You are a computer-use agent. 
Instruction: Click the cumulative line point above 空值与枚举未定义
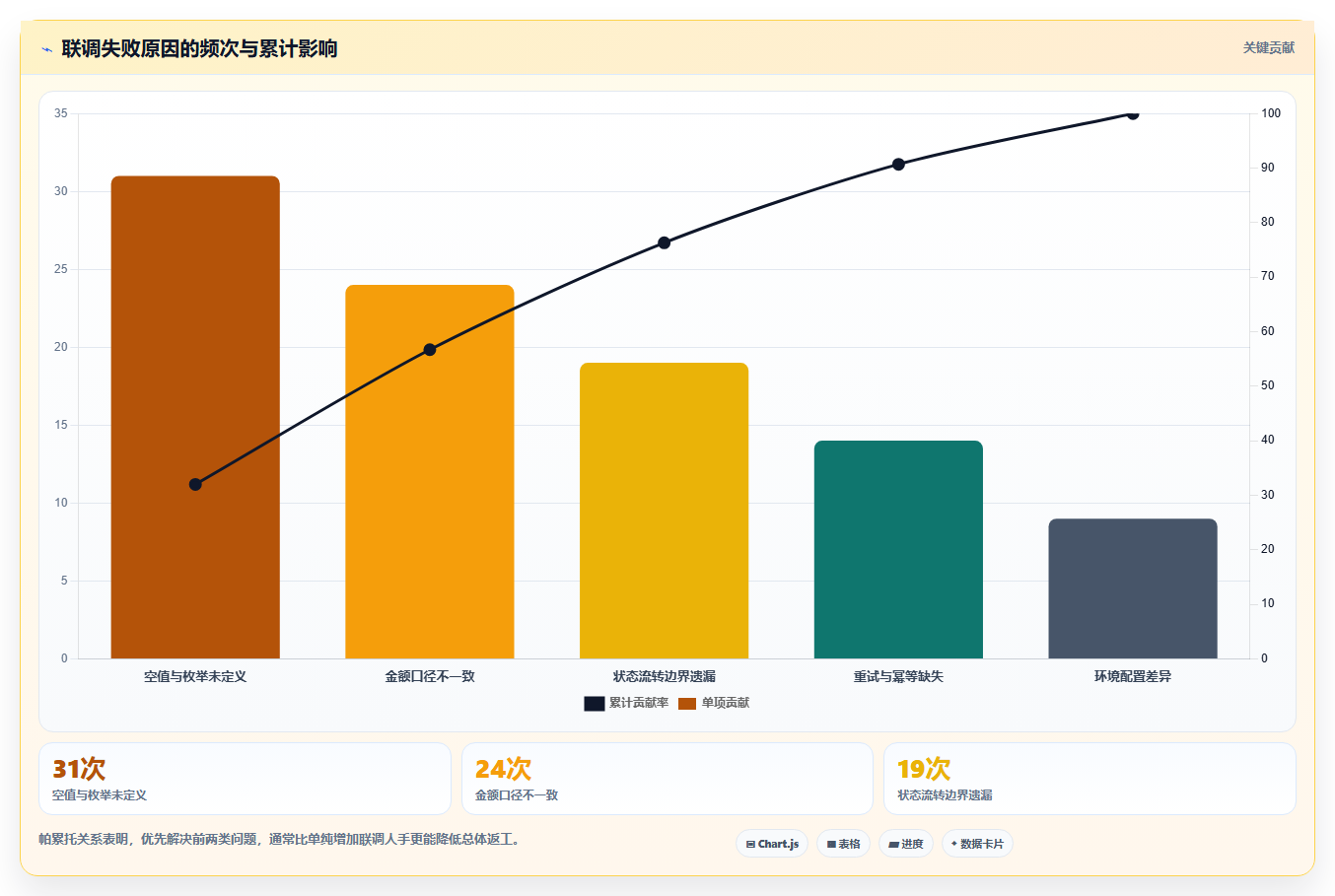(x=195, y=484)
